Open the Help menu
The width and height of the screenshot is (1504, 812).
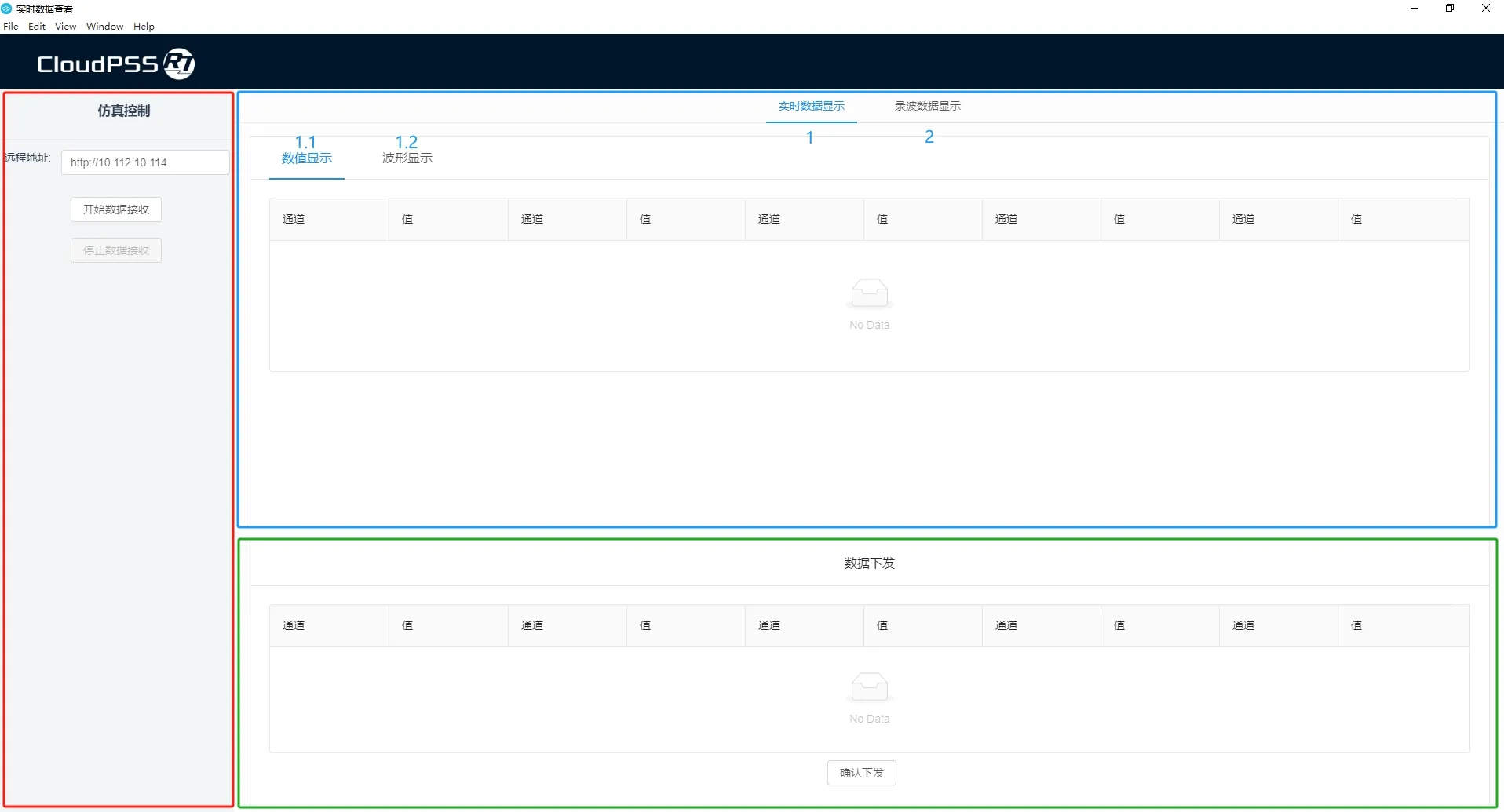coord(144,26)
